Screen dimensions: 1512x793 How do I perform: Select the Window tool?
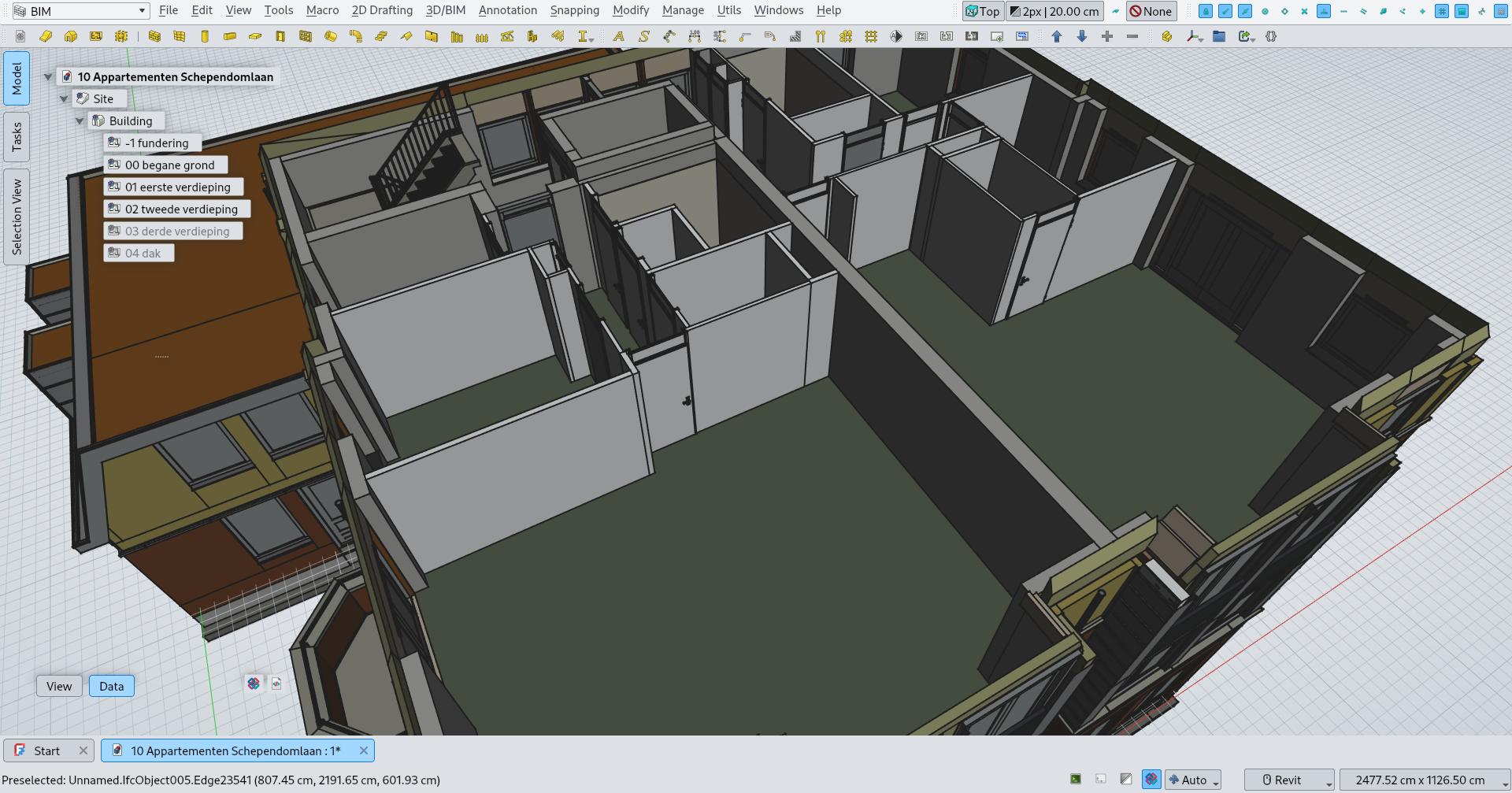point(306,36)
